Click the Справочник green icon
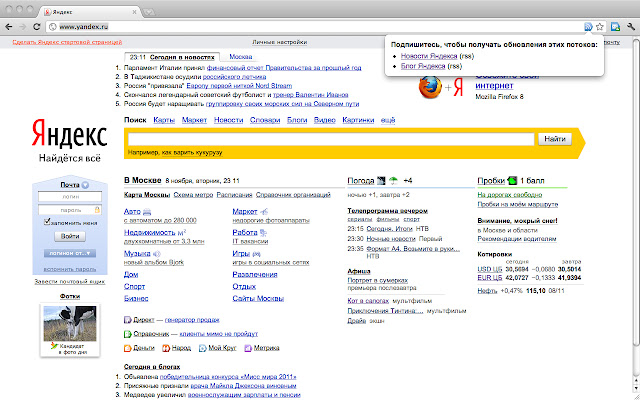Screen dimensions: 640x400 pyautogui.click(x=127, y=334)
